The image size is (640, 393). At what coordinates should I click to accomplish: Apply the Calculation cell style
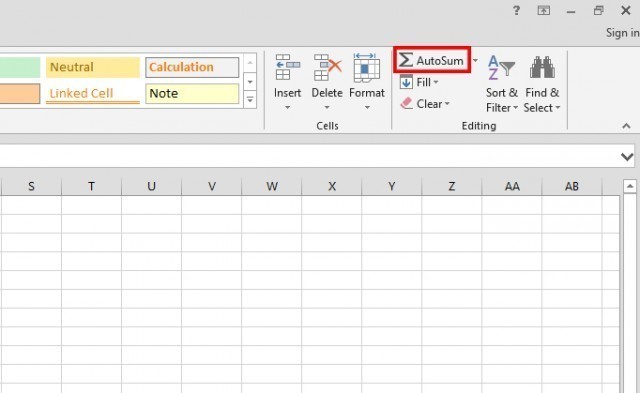pyautogui.click(x=192, y=67)
